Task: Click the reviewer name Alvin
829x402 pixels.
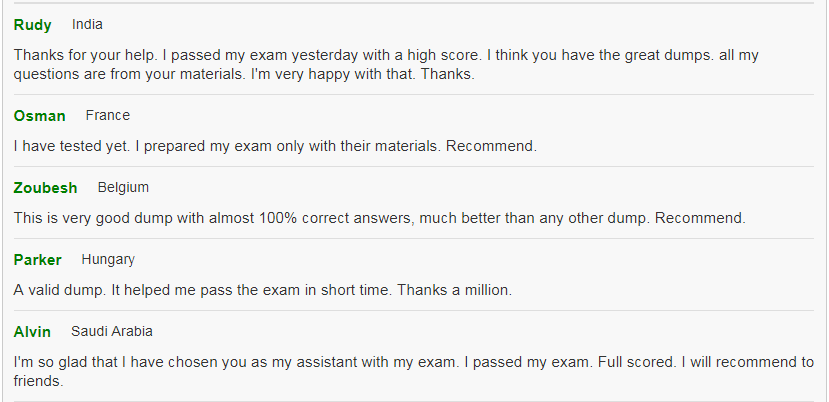Action: tap(32, 332)
